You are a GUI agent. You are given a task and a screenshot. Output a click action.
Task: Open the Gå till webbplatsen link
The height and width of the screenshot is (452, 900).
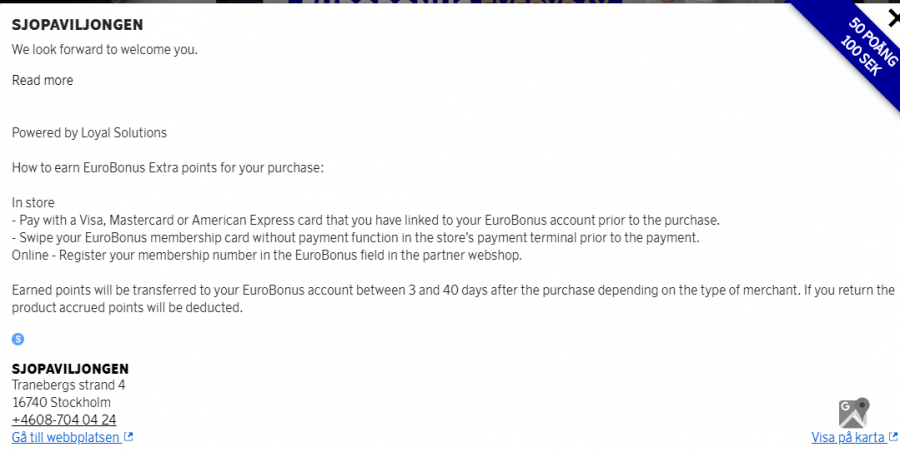point(66,437)
